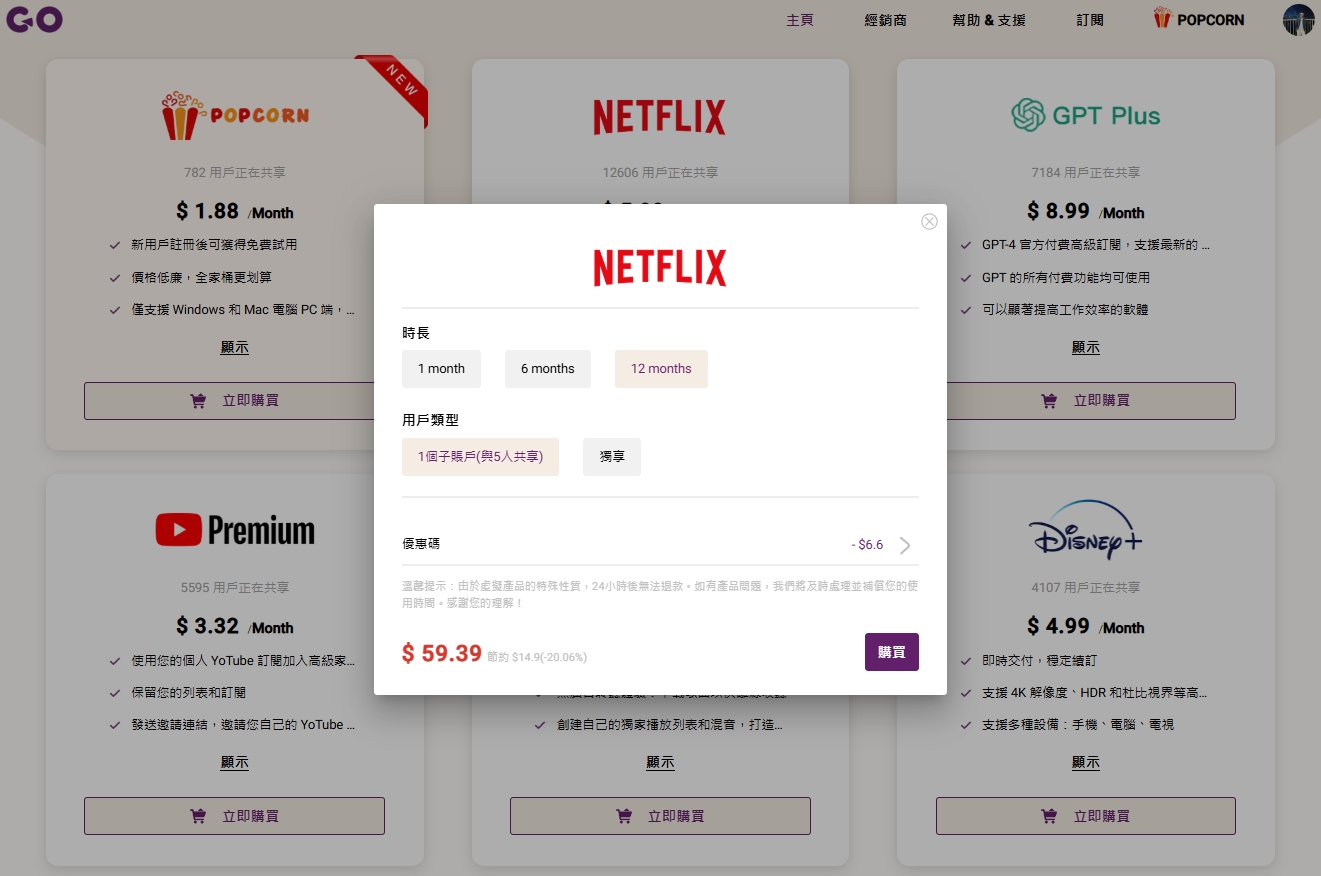Viewport: 1321px width, 876px height.
Task: Open the 經銷商 nav item
Action: (x=886, y=20)
